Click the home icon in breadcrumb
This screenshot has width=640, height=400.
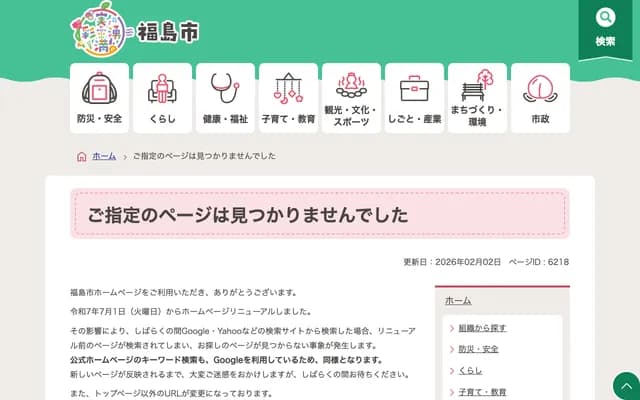82,156
